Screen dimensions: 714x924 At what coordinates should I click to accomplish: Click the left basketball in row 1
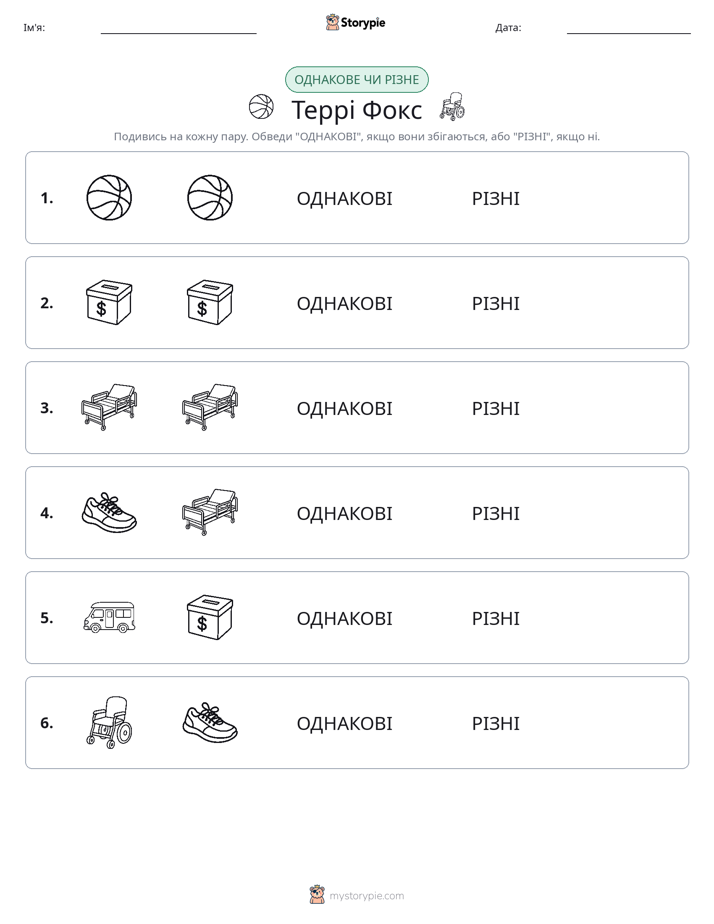109,198
